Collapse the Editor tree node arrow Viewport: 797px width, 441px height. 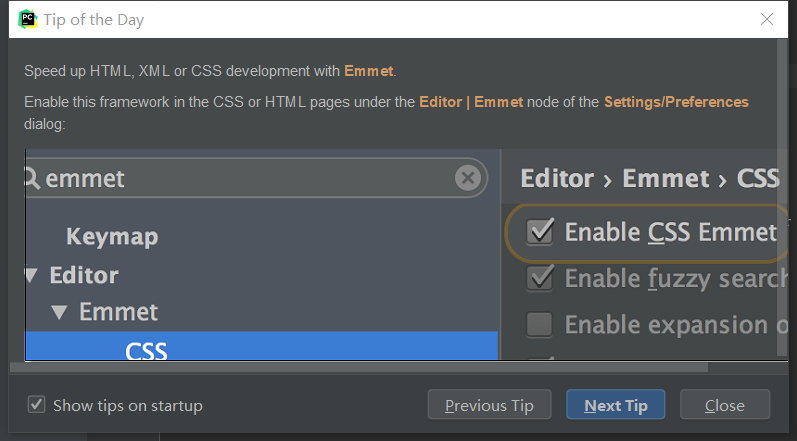pos(32,275)
